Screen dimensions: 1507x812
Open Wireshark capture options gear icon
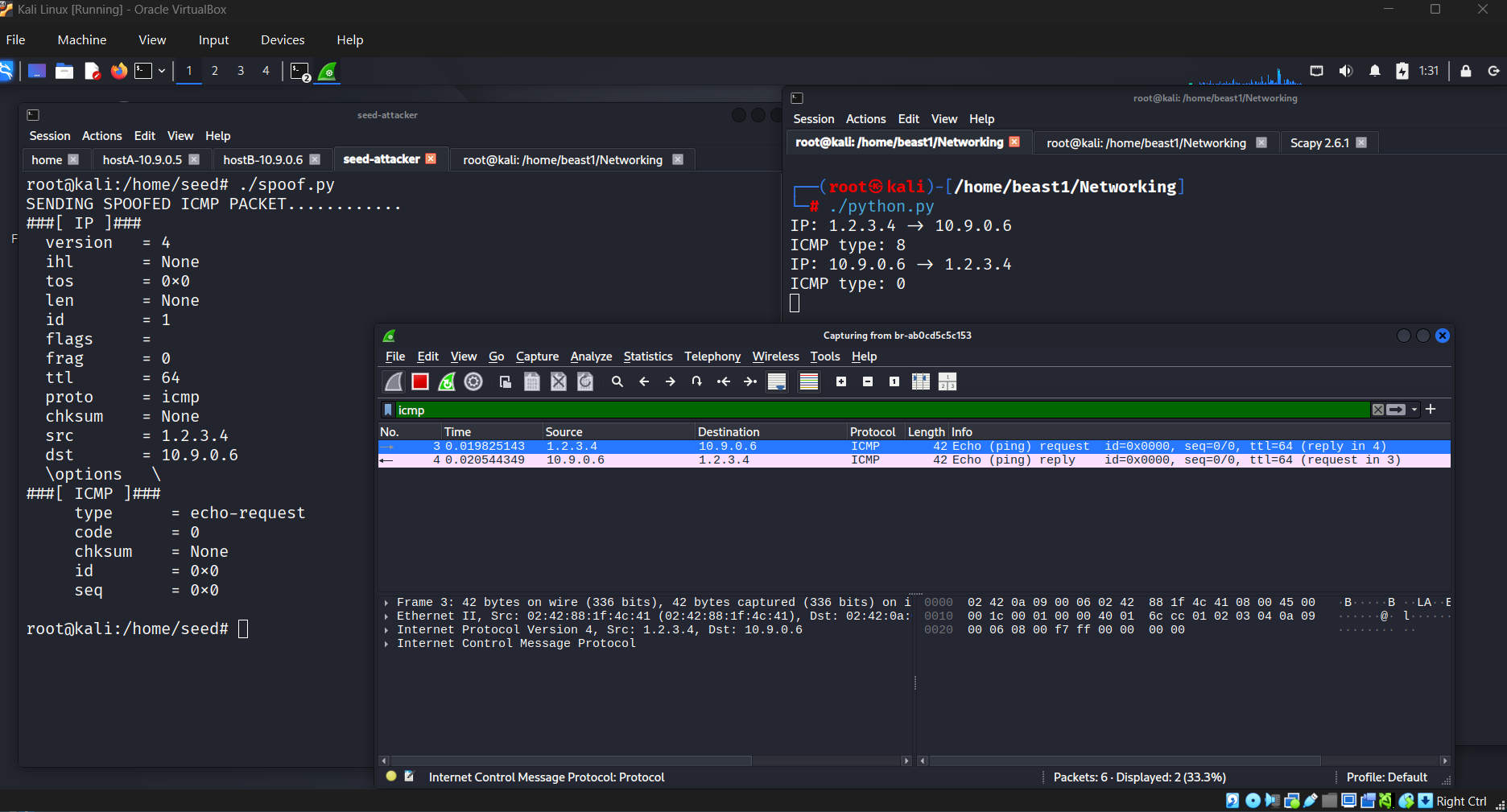tap(473, 381)
